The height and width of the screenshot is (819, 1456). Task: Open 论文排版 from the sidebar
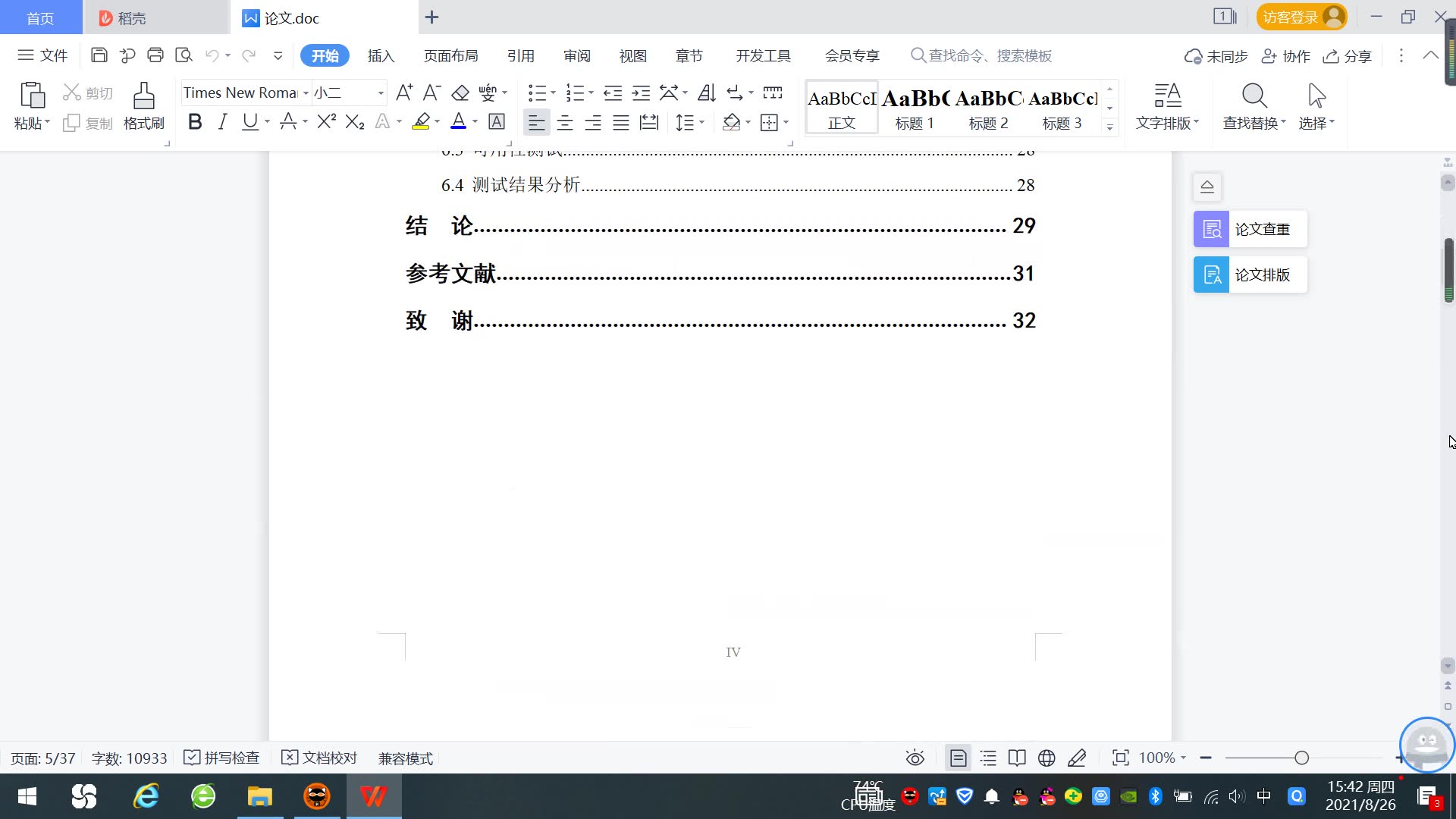click(1249, 275)
